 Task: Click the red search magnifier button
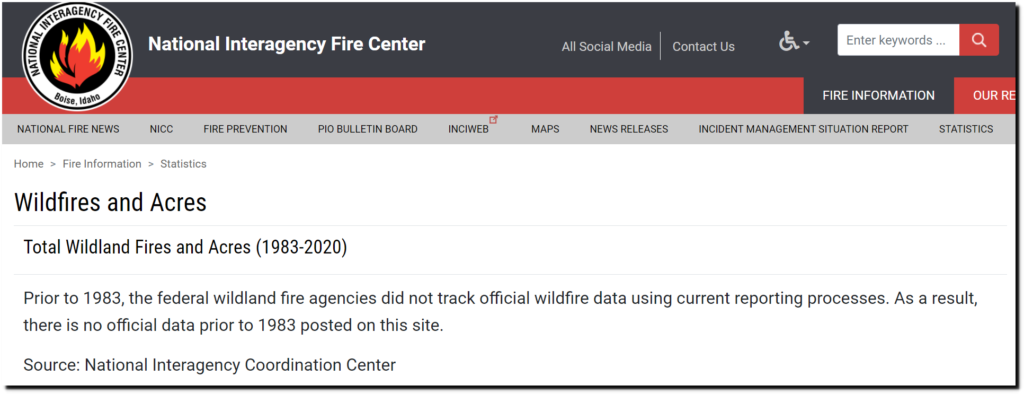pyautogui.click(x=979, y=40)
